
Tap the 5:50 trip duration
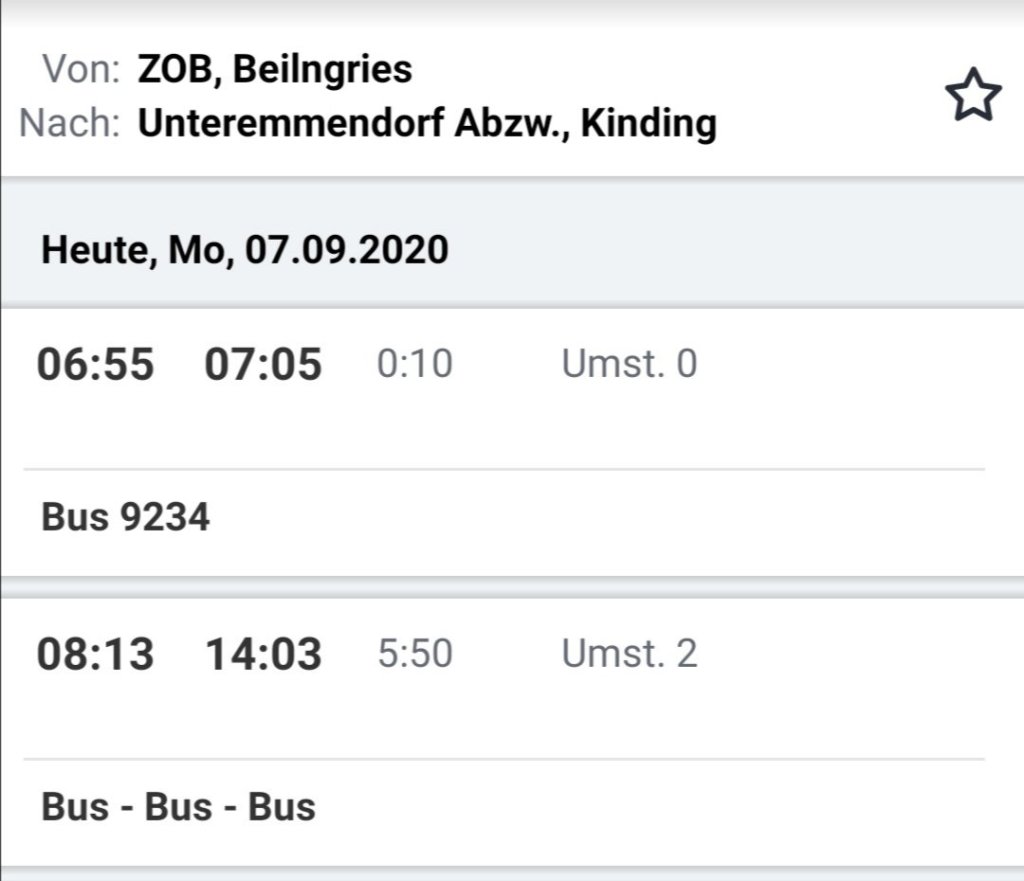point(414,654)
